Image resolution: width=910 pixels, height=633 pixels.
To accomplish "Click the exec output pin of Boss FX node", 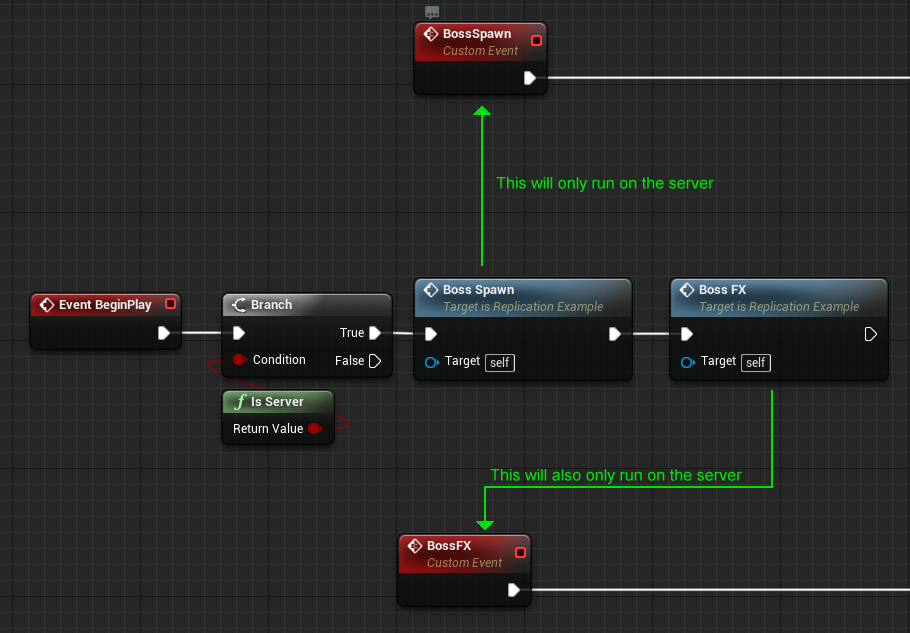I will point(871,334).
